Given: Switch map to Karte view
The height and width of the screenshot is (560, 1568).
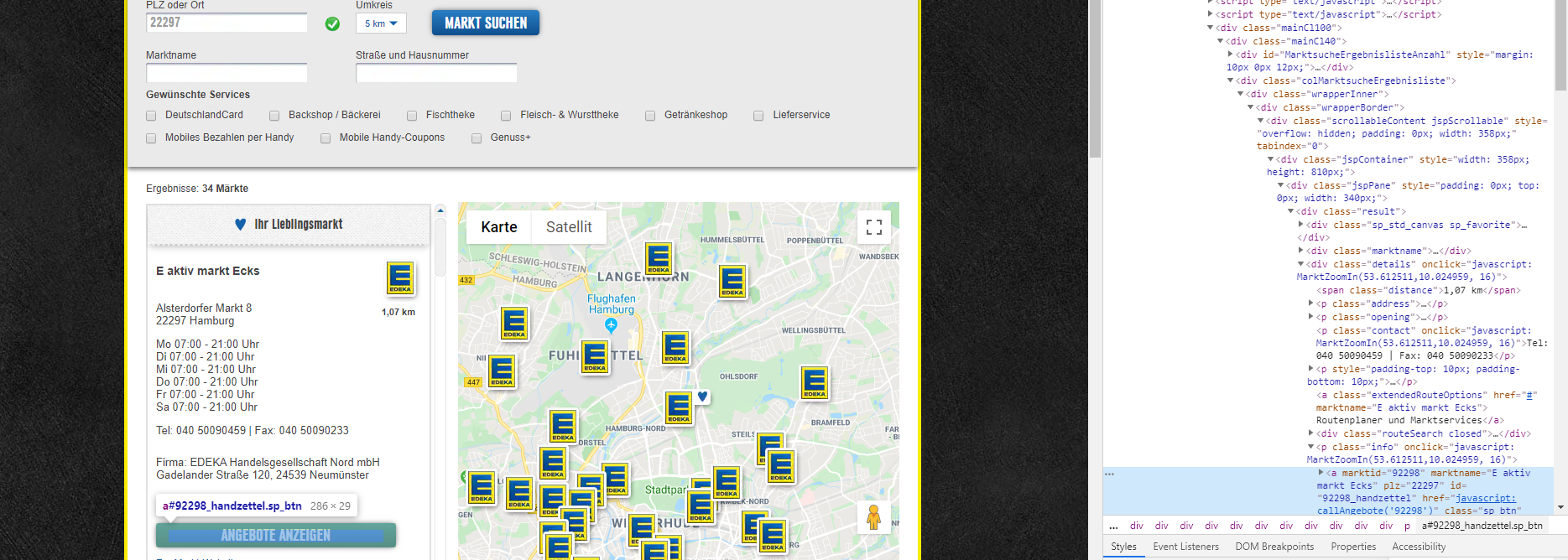Looking at the screenshot, I should pyautogui.click(x=499, y=227).
